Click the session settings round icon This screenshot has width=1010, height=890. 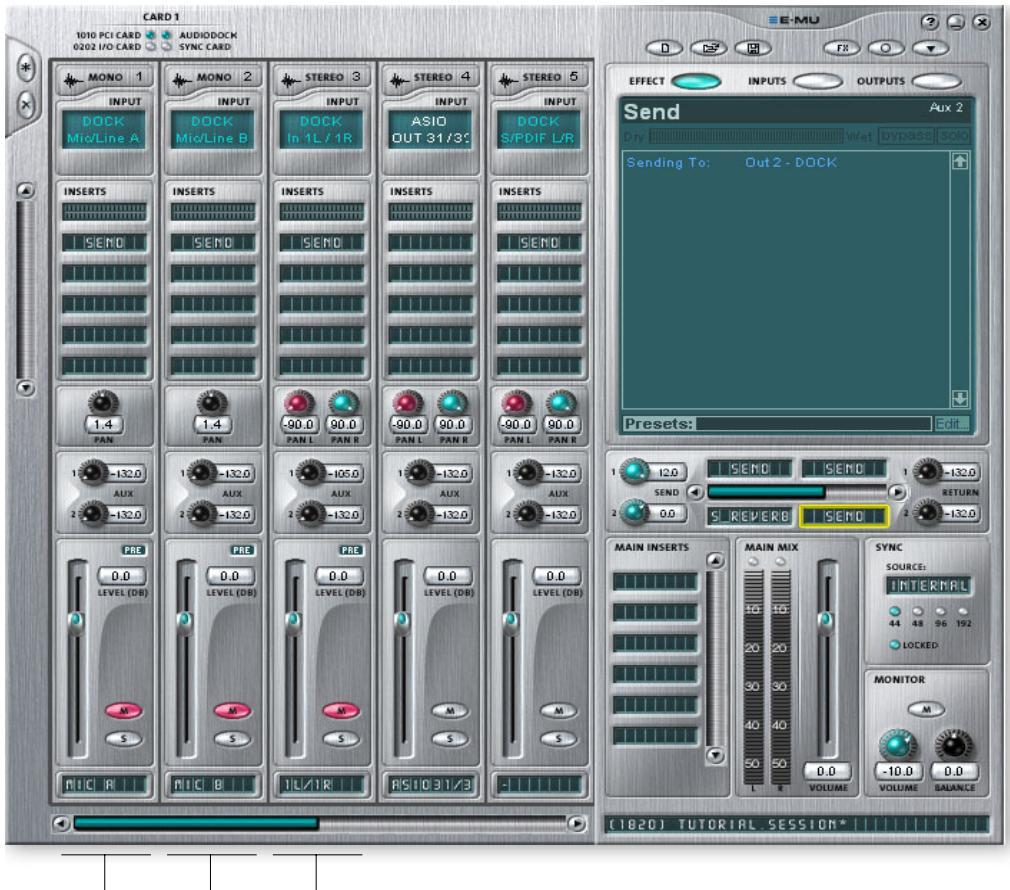886,48
